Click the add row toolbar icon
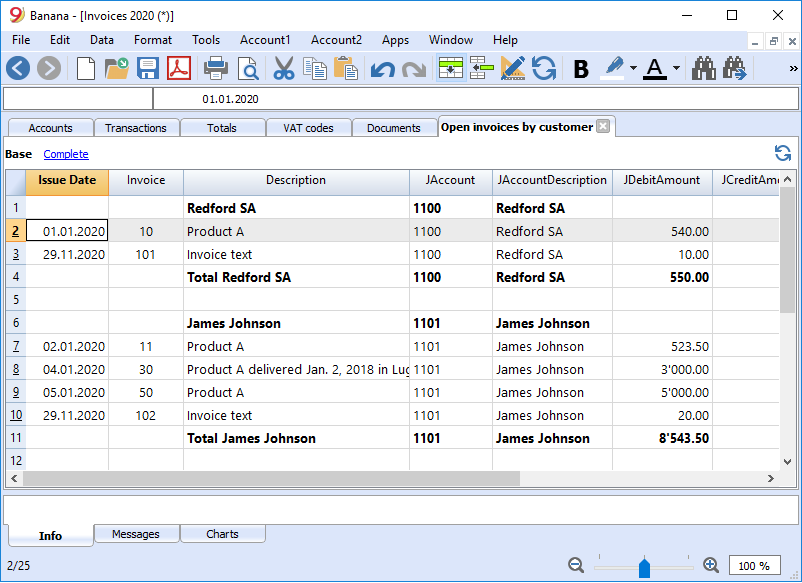The image size is (802, 583). [481, 68]
